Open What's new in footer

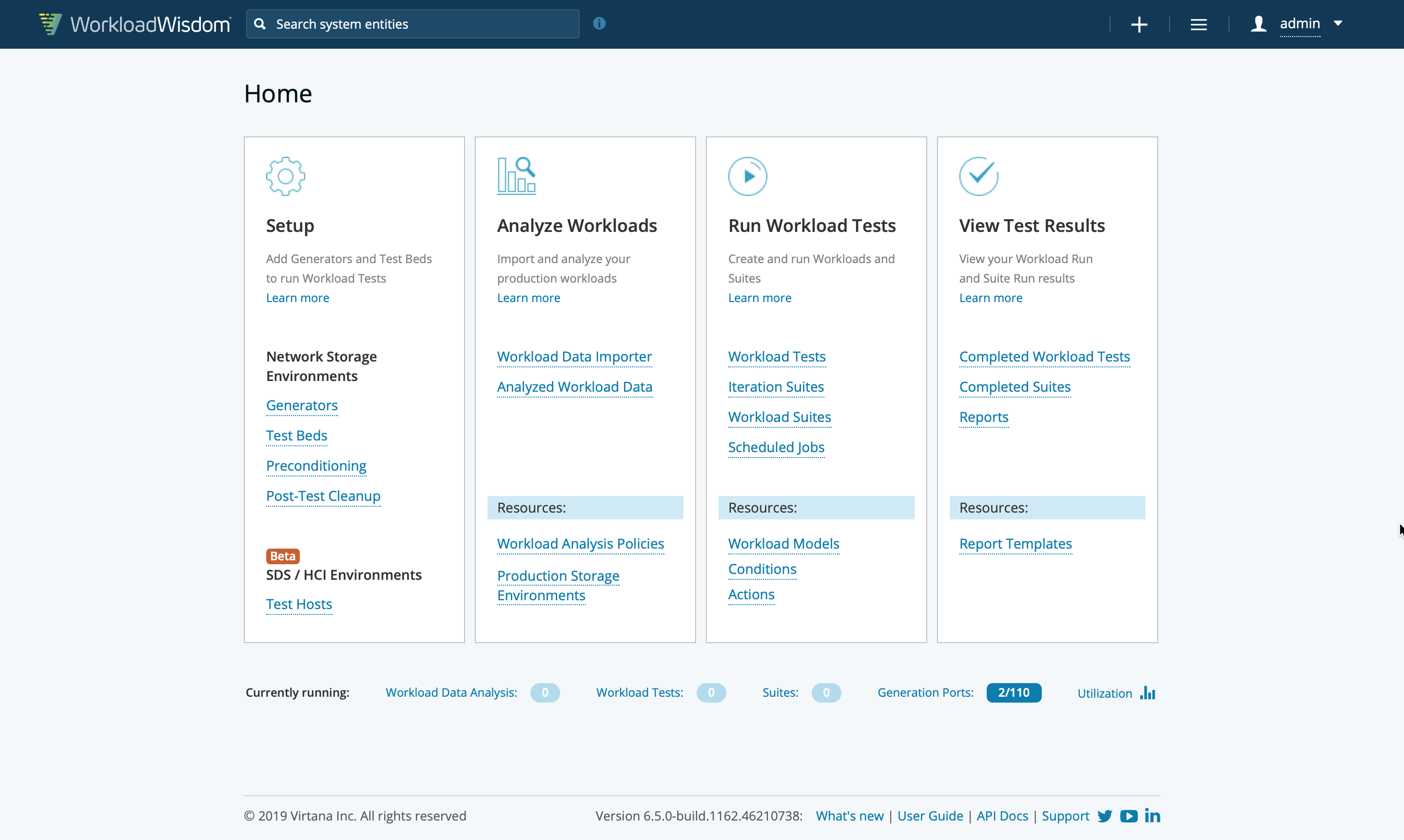coord(850,816)
